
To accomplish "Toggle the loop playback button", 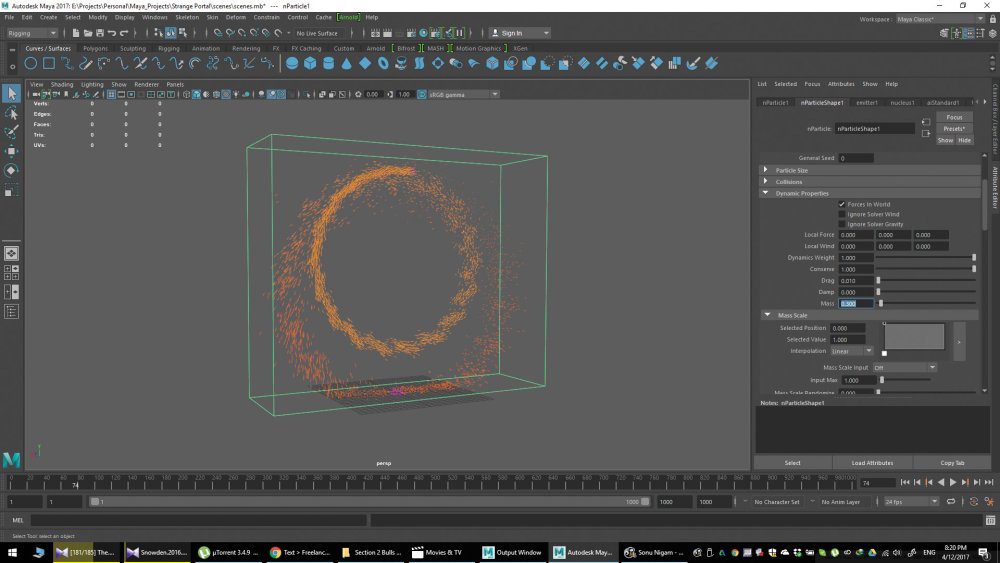I will pyautogui.click(x=951, y=502).
